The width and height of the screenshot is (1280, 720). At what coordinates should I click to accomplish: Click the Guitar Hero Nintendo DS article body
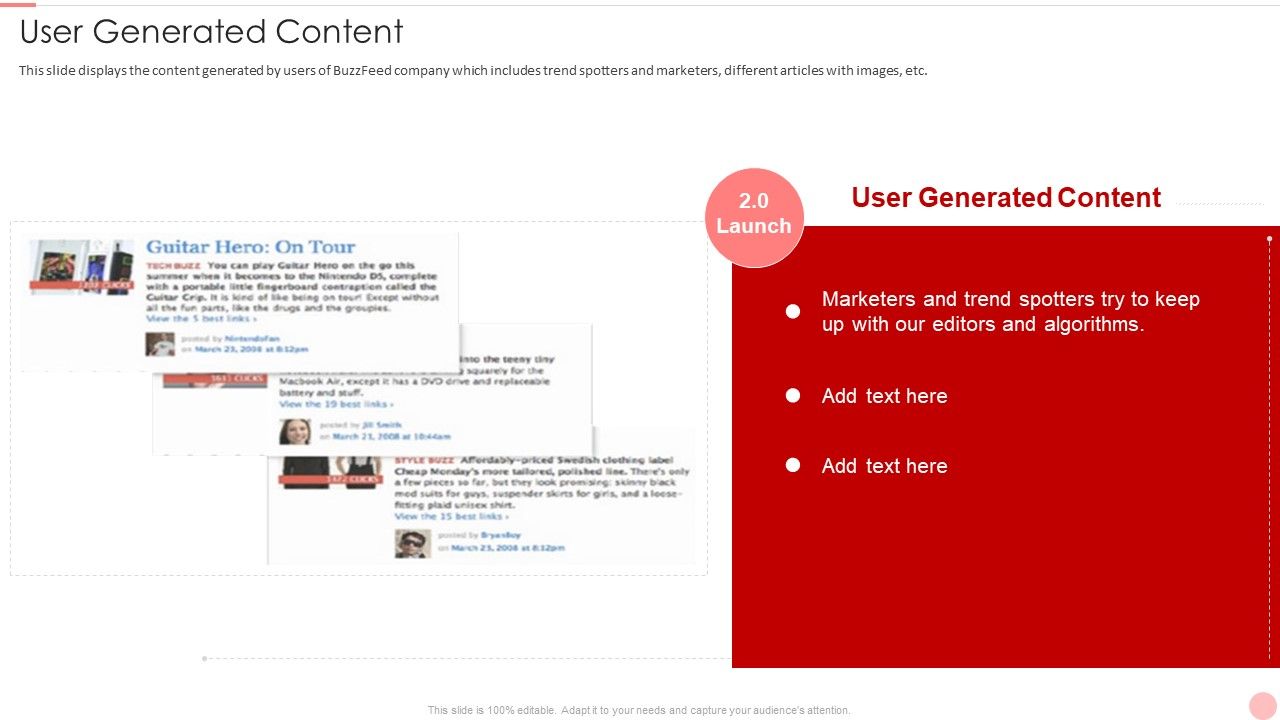pos(292,287)
